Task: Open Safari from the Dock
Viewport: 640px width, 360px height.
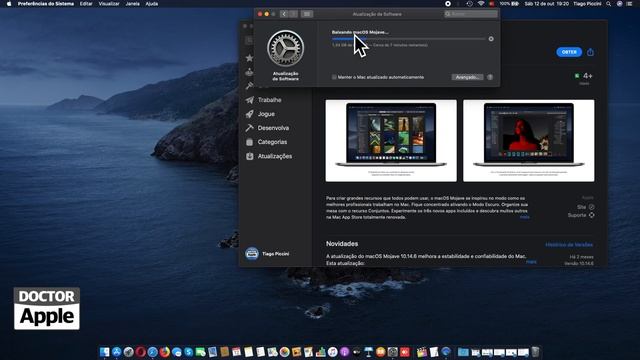Action: (x=153, y=352)
